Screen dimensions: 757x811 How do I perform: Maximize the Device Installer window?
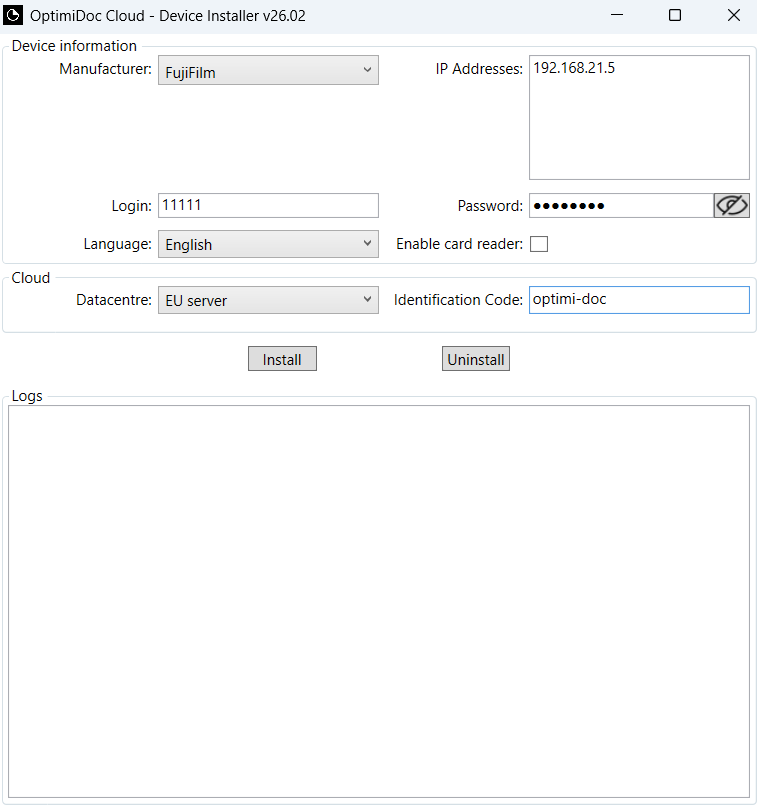pyautogui.click(x=675, y=15)
